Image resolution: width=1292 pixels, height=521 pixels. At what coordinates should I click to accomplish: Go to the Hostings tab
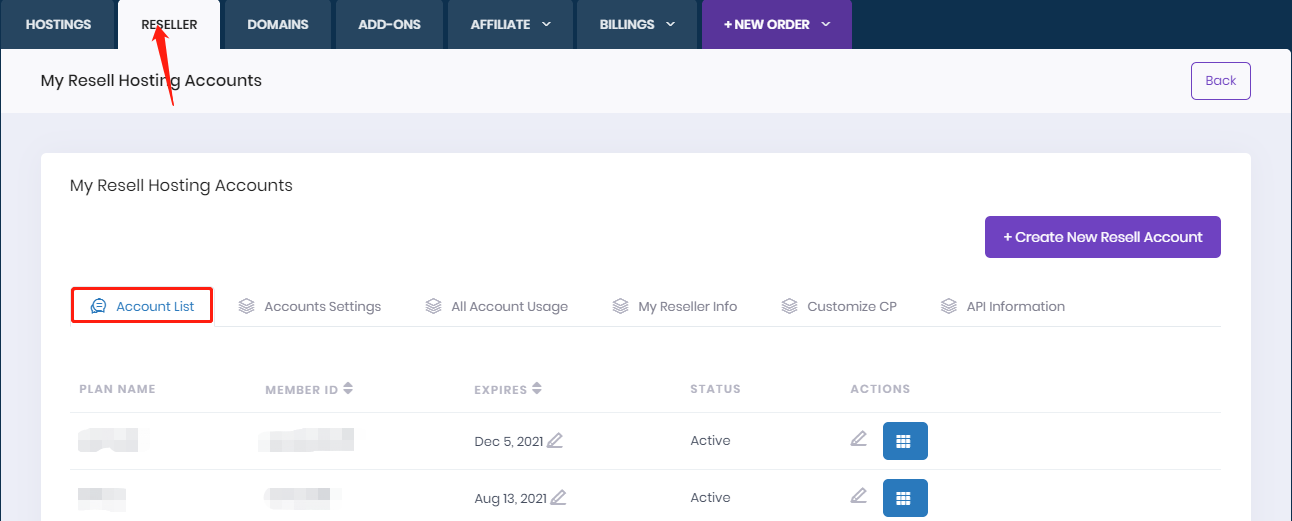[x=58, y=25]
